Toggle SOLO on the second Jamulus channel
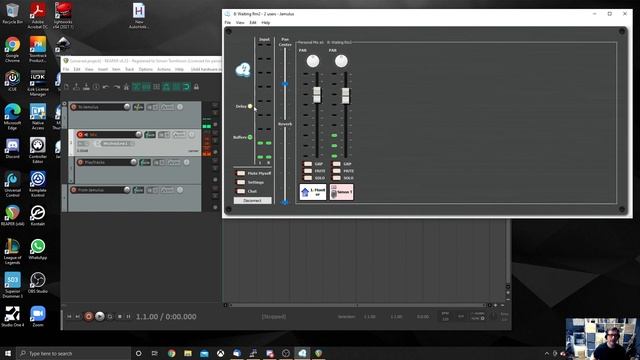 (336, 178)
